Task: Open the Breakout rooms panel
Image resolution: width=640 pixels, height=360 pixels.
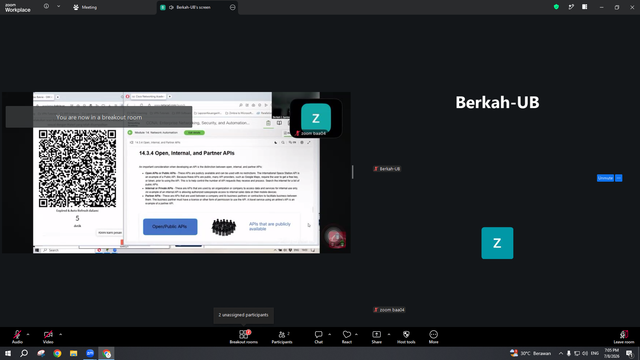Action: point(244,337)
